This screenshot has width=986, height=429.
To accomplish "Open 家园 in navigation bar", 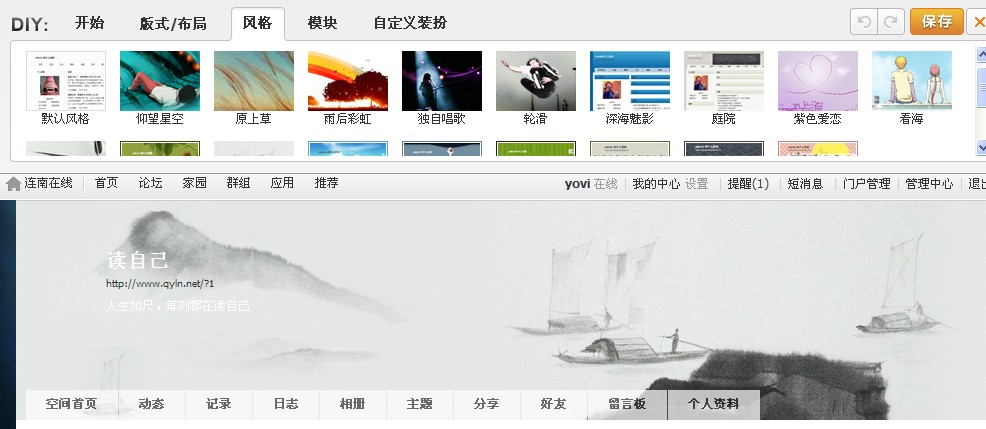I will [x=194, y=183].
